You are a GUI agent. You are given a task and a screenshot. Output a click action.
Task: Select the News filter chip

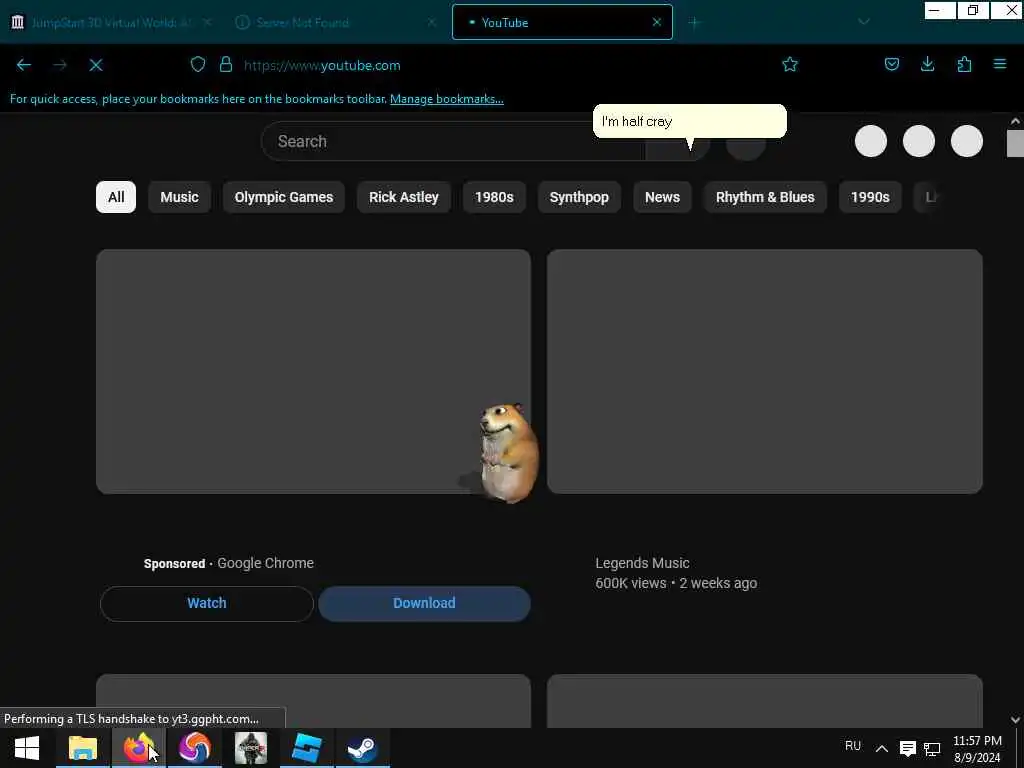(x=662, y=197)
